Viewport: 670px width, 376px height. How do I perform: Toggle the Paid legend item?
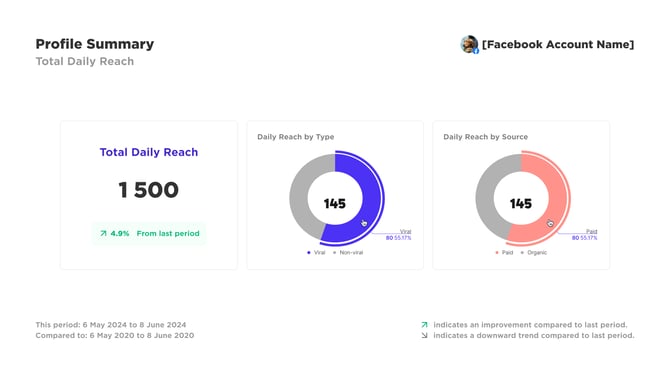pyautogui.click(x=504, y=253)
